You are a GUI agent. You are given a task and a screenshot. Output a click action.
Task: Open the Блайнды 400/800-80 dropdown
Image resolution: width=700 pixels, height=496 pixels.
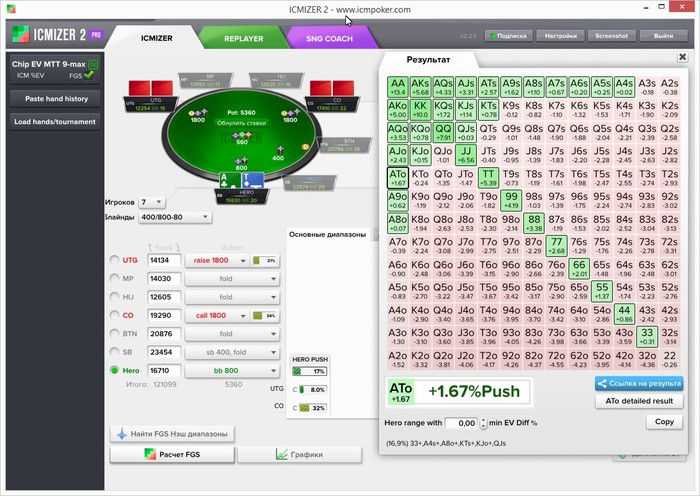[175, 217]
